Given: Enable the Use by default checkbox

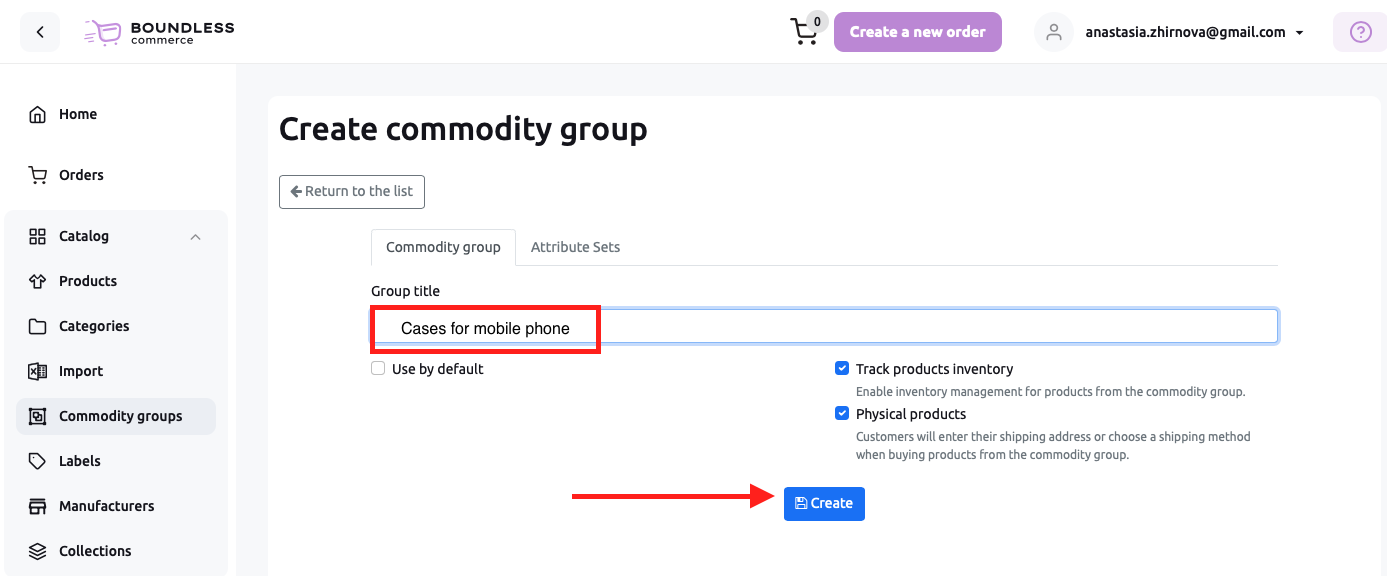Looking at the screenshot, I should click(378, 368).
